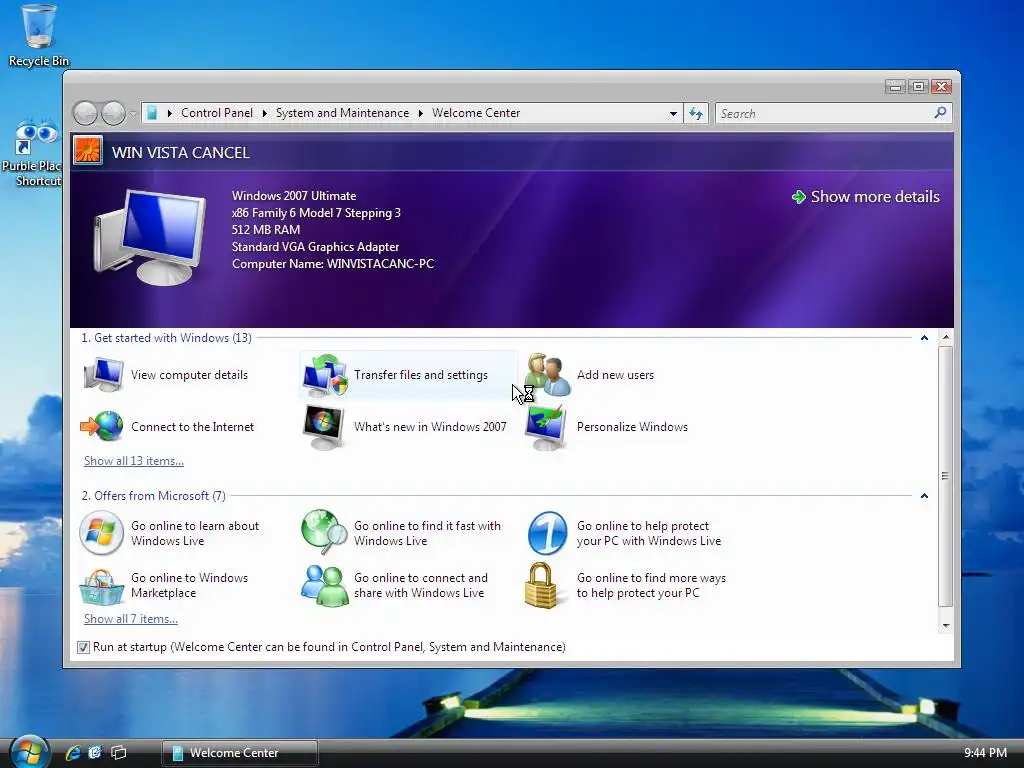
Task: Click the Back navigation arrow button
Action: click(x=86, y=114)
